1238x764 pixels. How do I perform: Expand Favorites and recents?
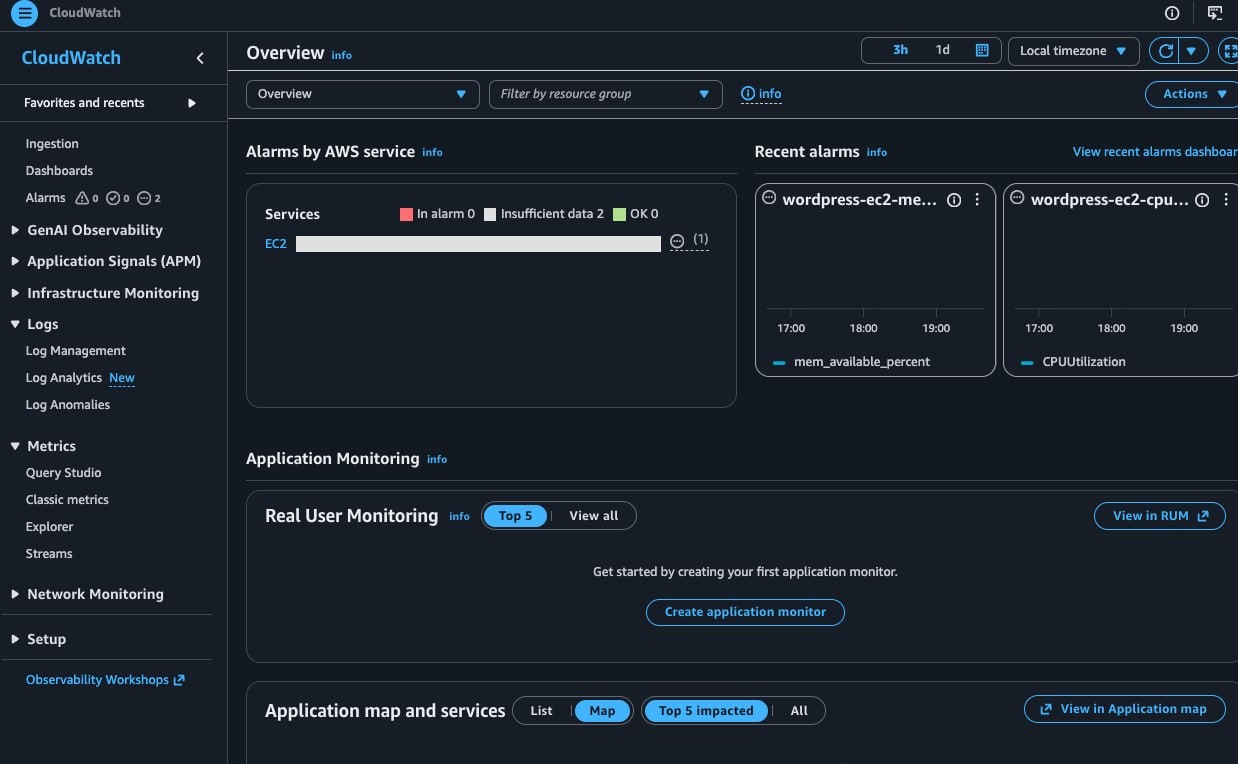pos(110,103)
